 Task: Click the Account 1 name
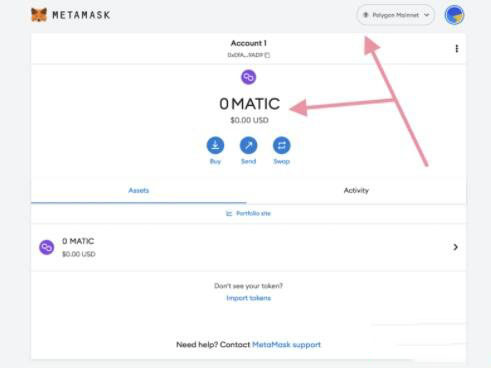pyautogui.click(x=249, y=43)
